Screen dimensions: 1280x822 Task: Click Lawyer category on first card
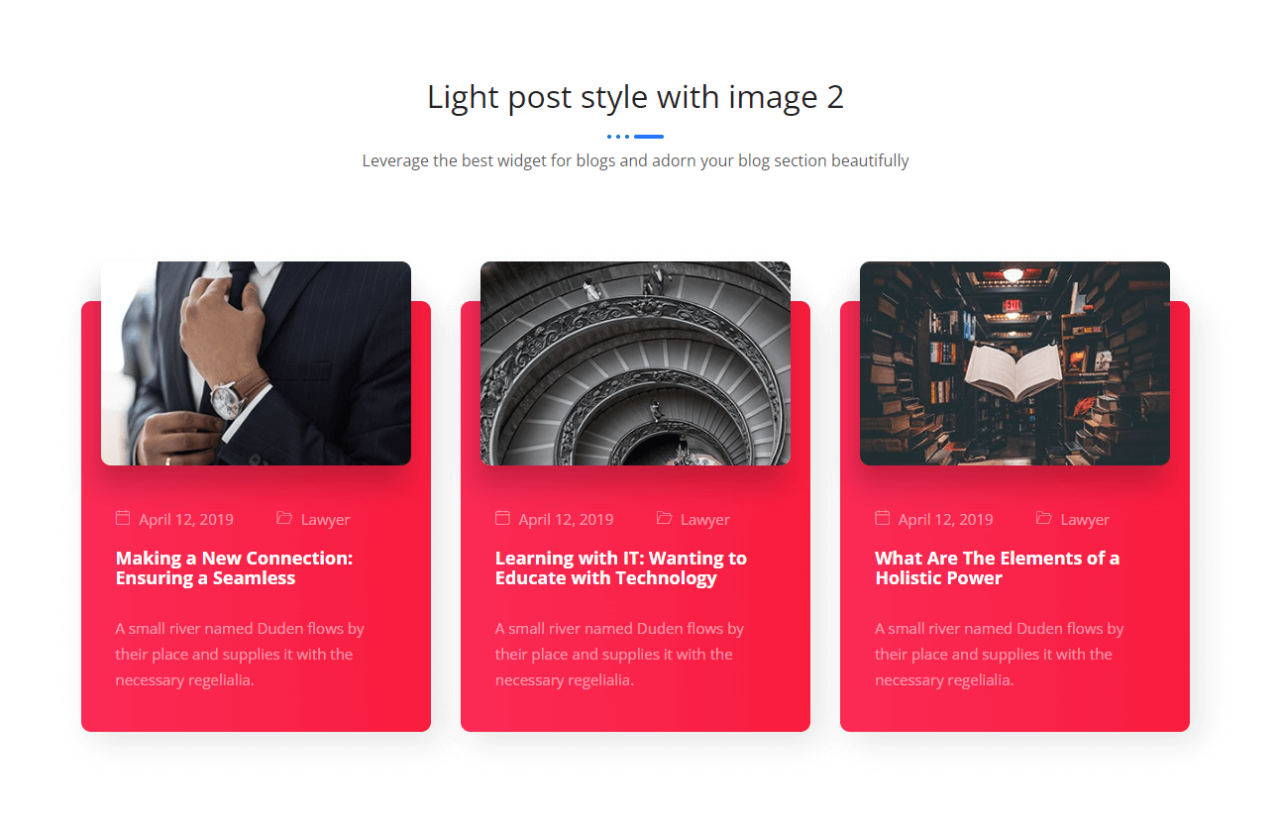325,520
